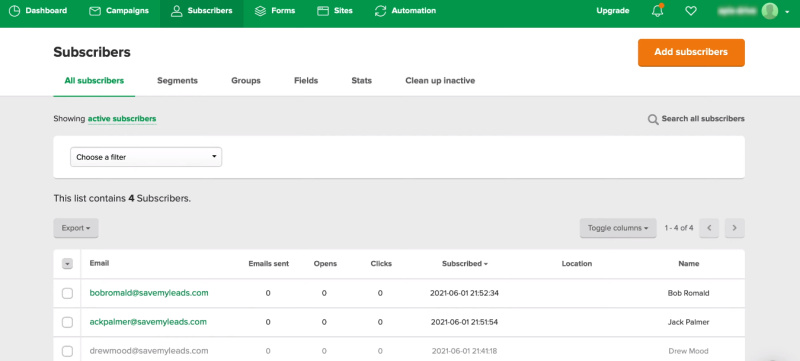Viewport: 800px width, 361px height.
Task: Click the Add subscribers button
Action: [x=691, y=53]
